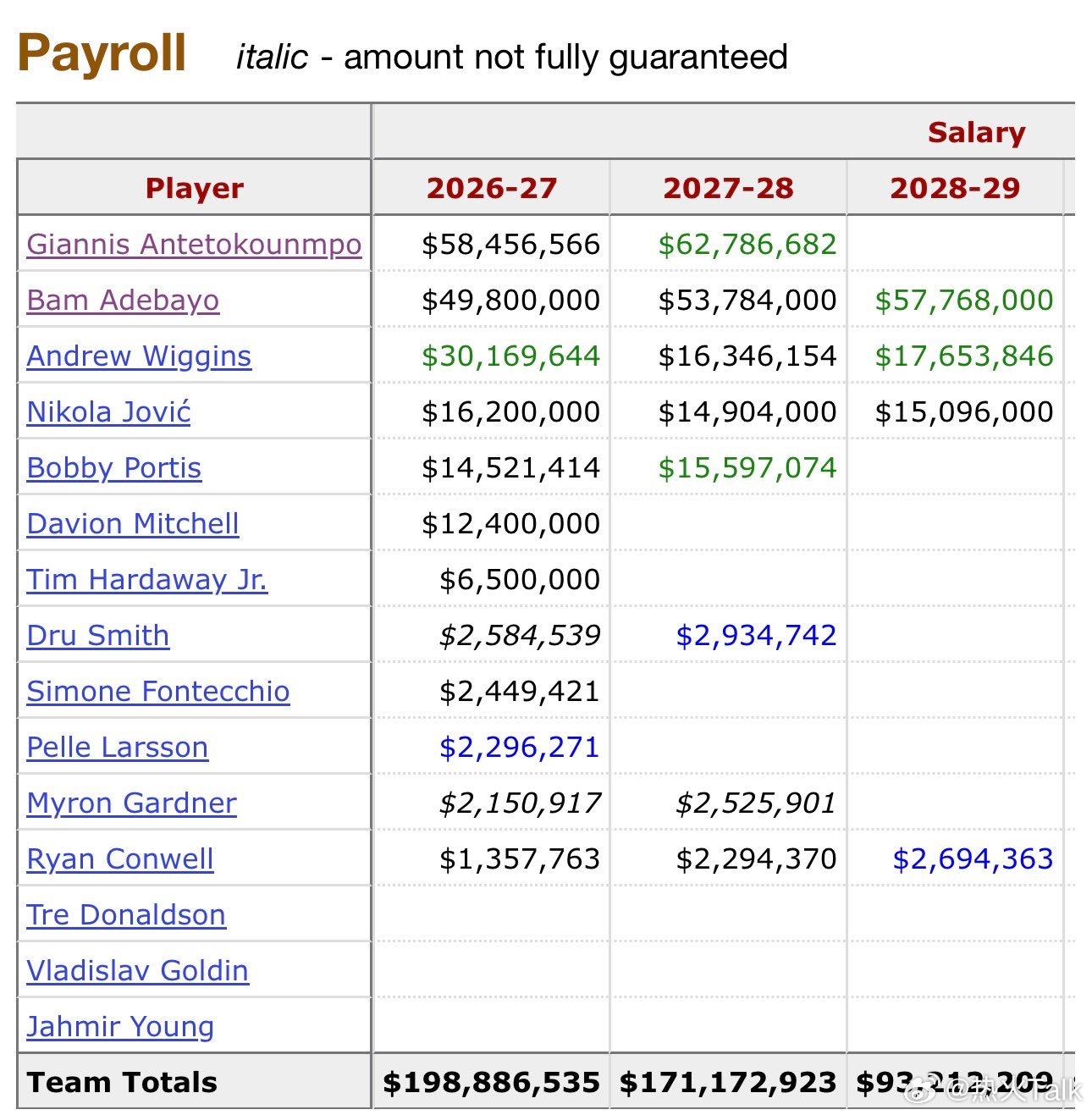The image size is (1092, 1115).
Task: Click the 2027-28 column header
Action: 728,188
